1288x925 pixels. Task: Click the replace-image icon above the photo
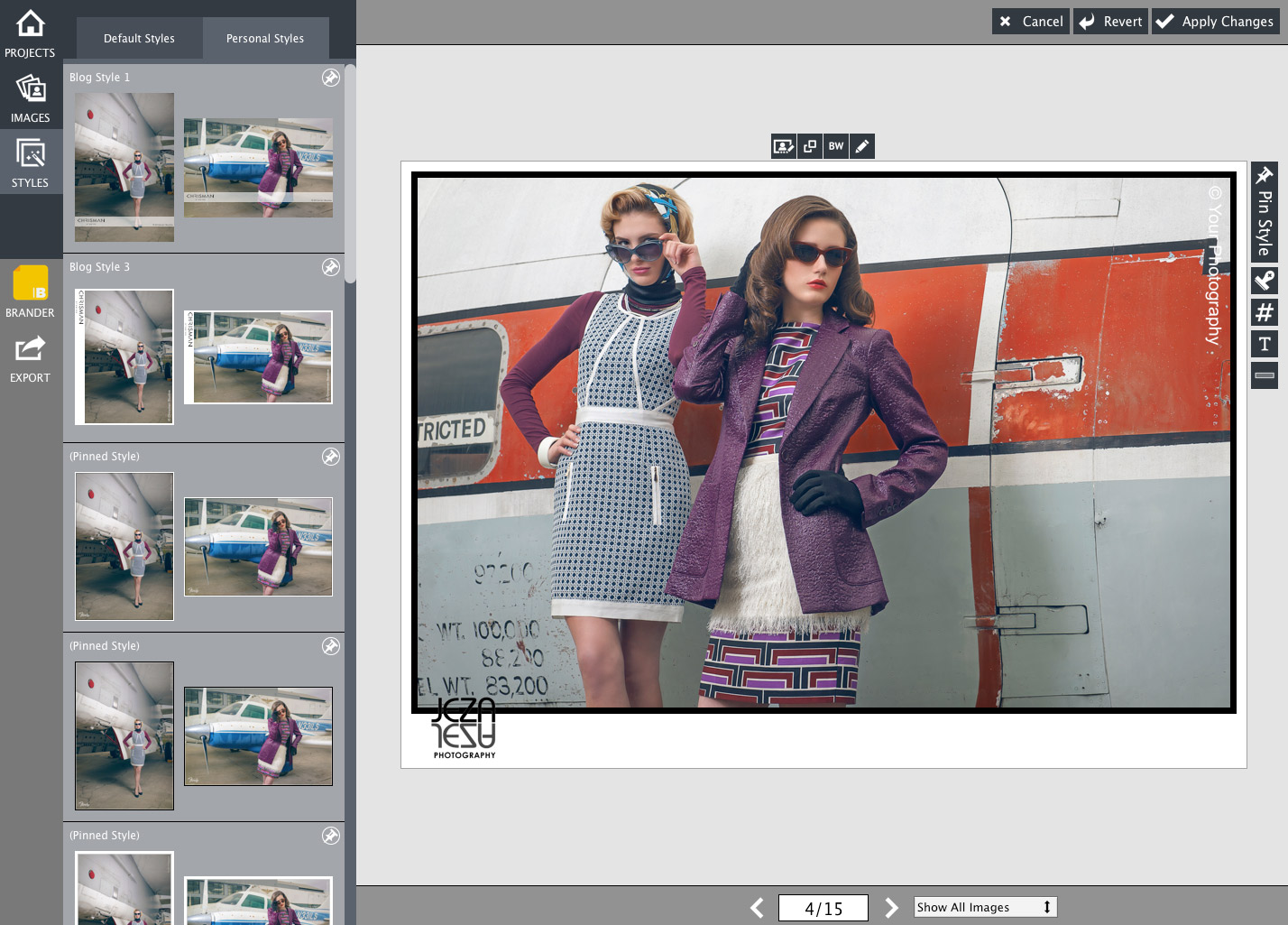click(784, 146)
